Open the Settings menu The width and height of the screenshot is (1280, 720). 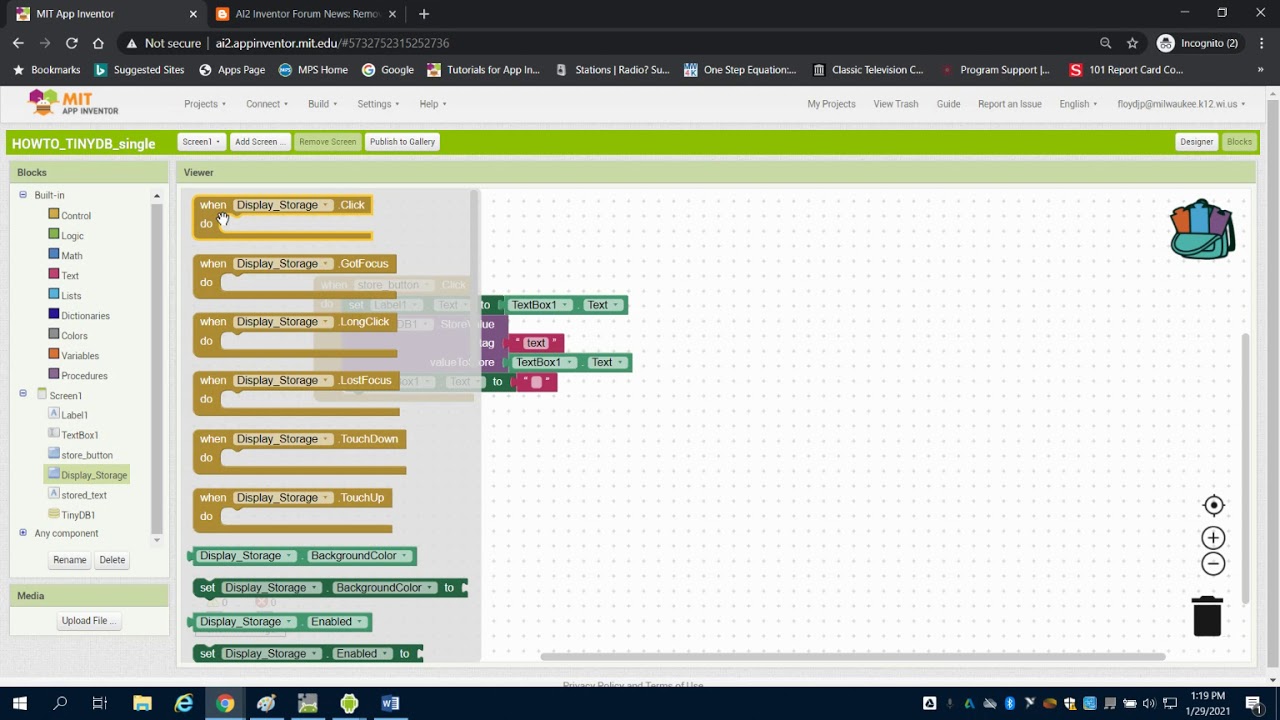[378, 104]
